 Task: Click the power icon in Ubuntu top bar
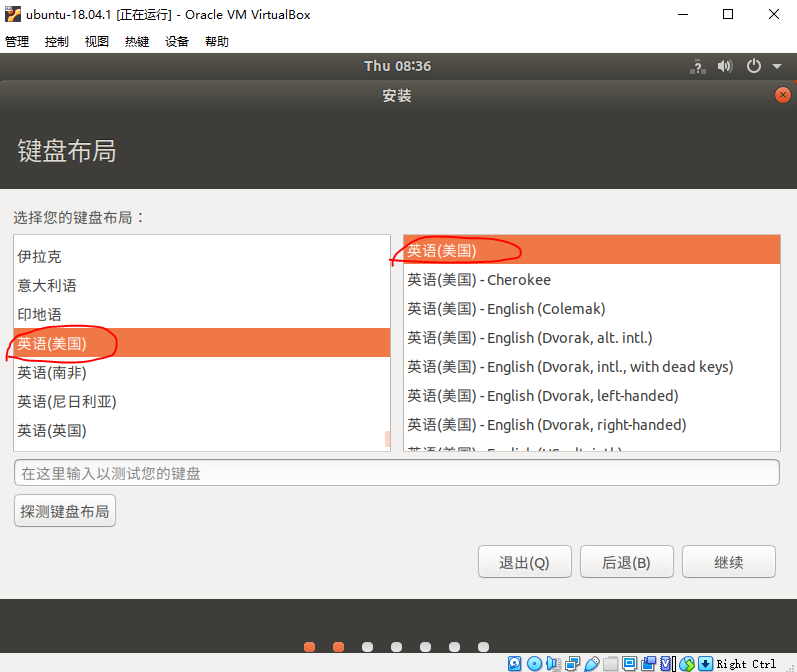coord(754,66)
